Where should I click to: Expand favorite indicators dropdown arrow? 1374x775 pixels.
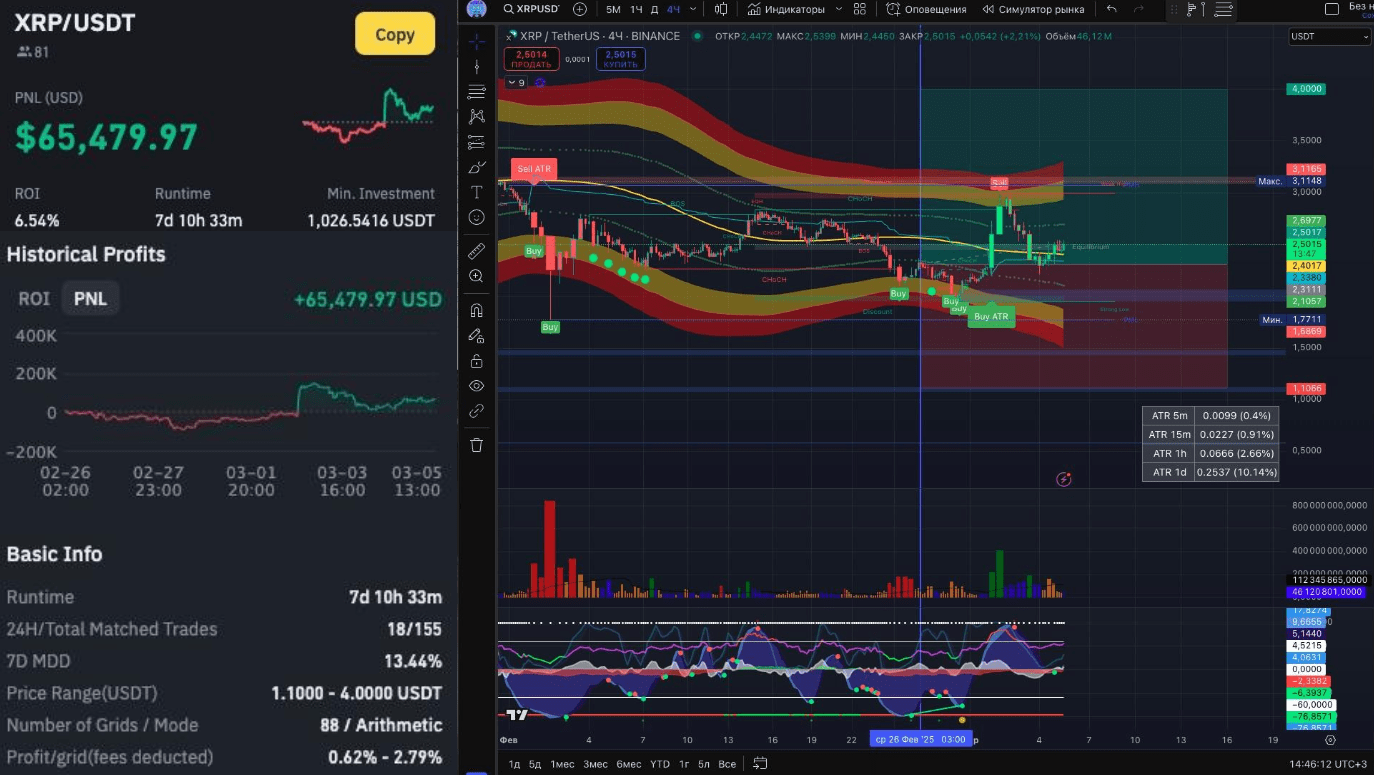coord(839,9)
